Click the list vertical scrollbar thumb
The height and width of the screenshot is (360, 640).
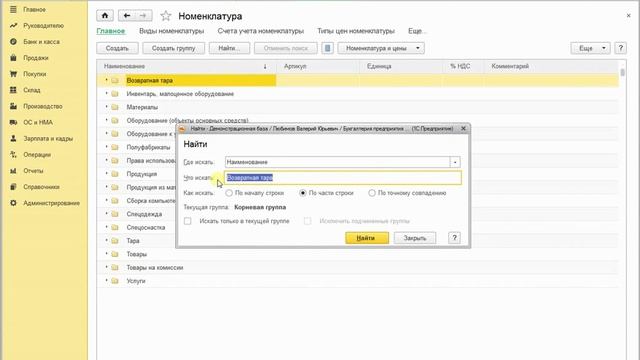622,72
